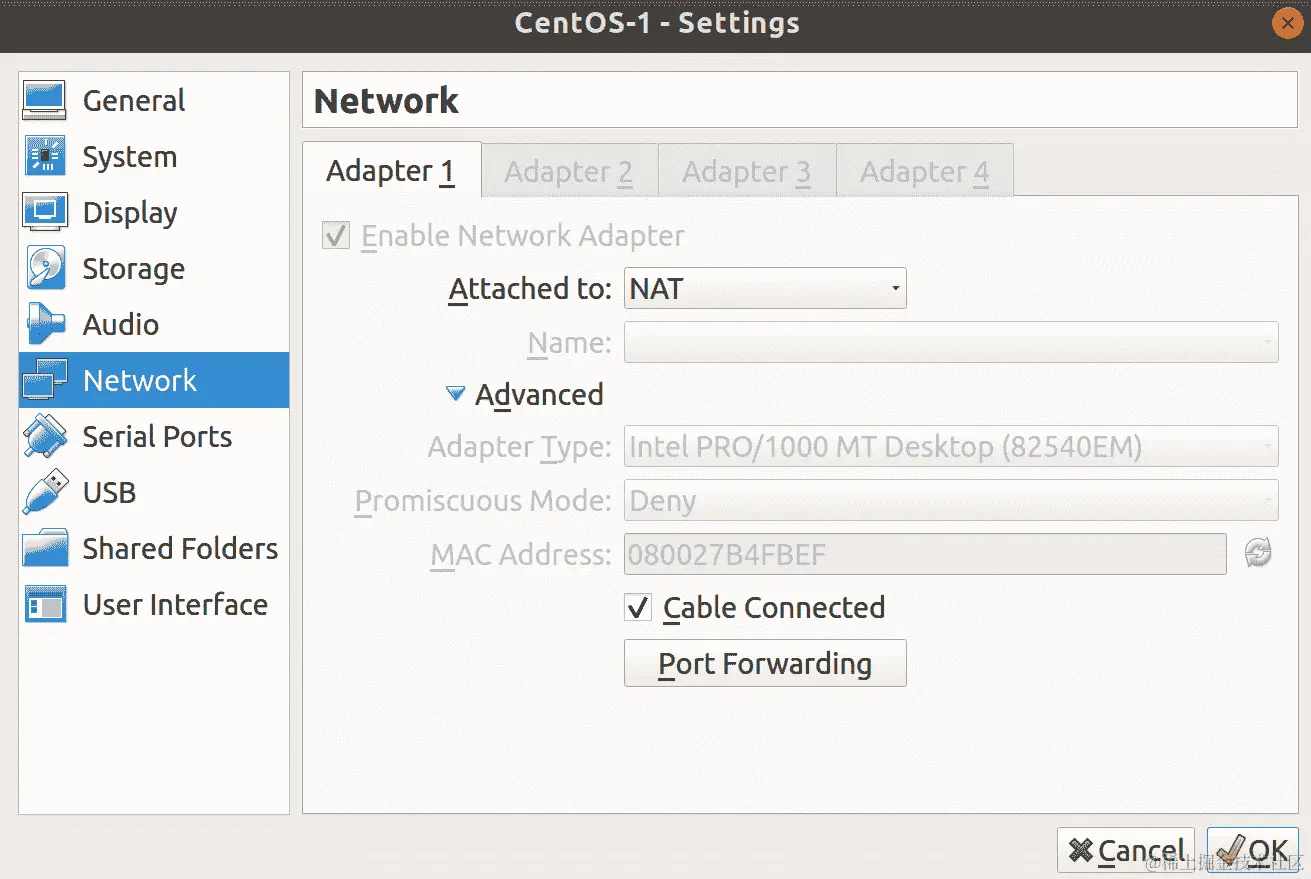Click the System chip icon
1311x879 pixels.
[x=44, y=156]
